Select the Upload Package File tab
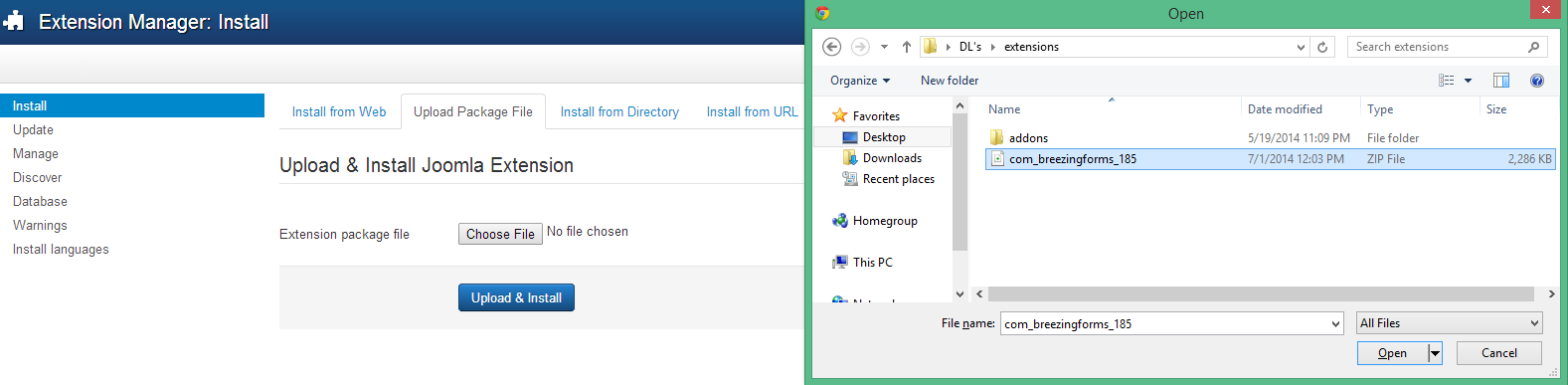Viewport: 1568px width, 385px height. coord(473,112)
